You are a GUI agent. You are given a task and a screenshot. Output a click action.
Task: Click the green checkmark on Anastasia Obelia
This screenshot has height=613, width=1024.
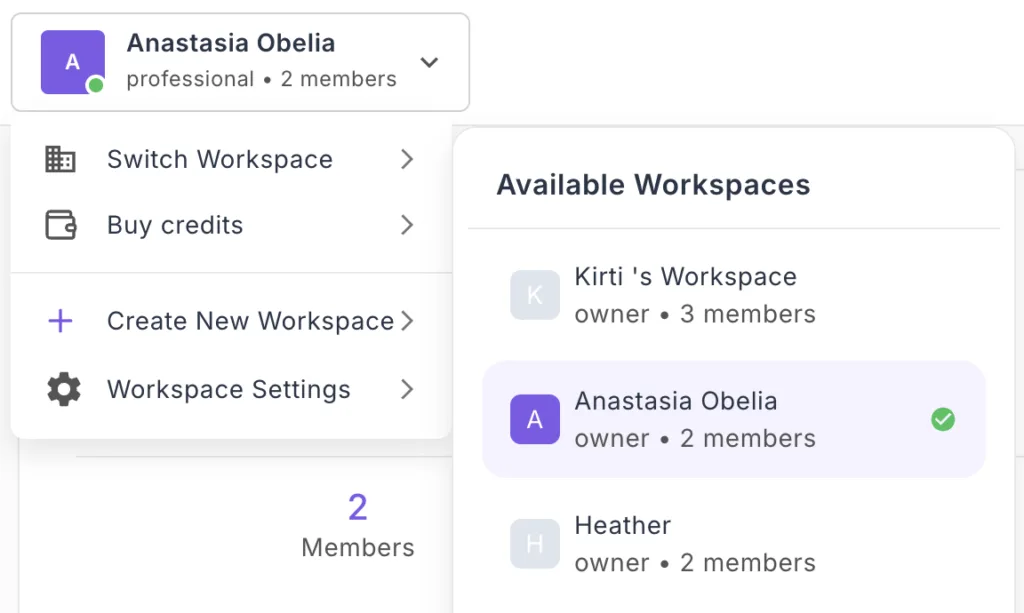pyautogui.click(x=942, y=419)
